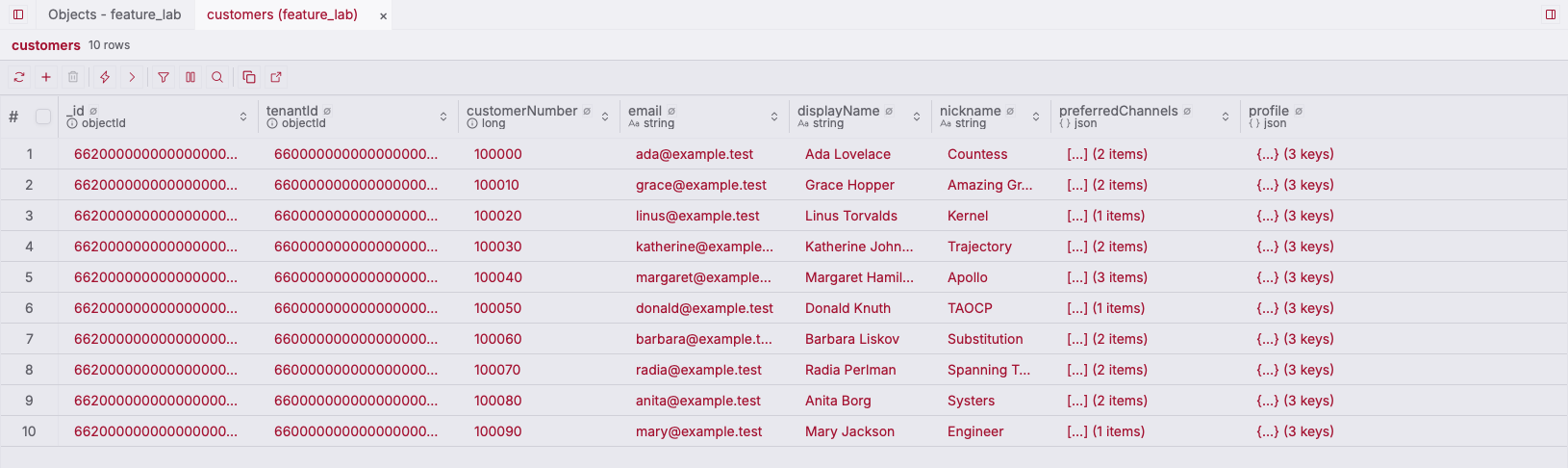Open the sort arrows on the _id column
The height and width of the screenshot is (468, 1568).
pos(243,117)
